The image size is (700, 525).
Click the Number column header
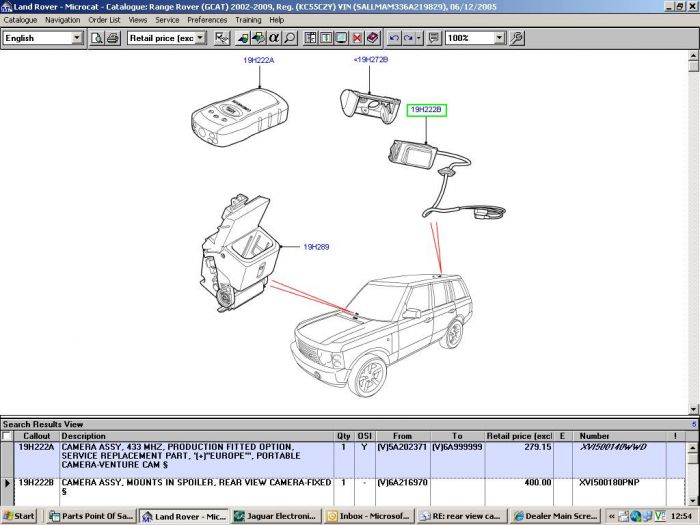[x=619, y=436]
